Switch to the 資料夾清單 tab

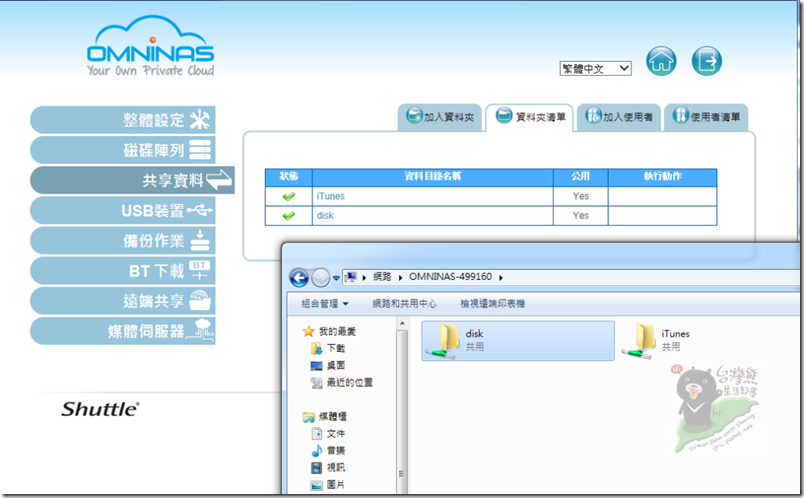coord(530,117)
